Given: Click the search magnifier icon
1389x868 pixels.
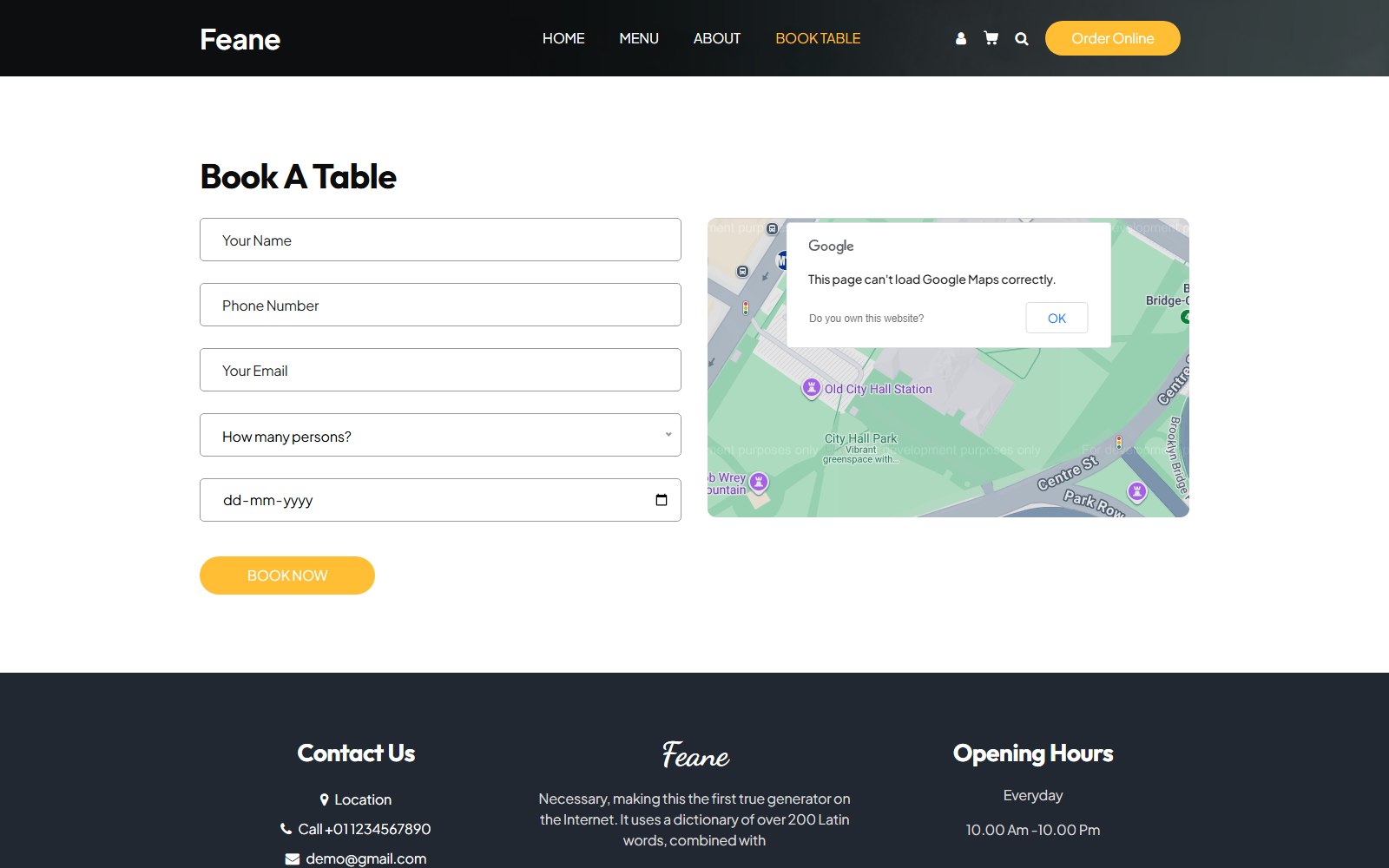Looking at the screenshot, I should [1022, 38].
